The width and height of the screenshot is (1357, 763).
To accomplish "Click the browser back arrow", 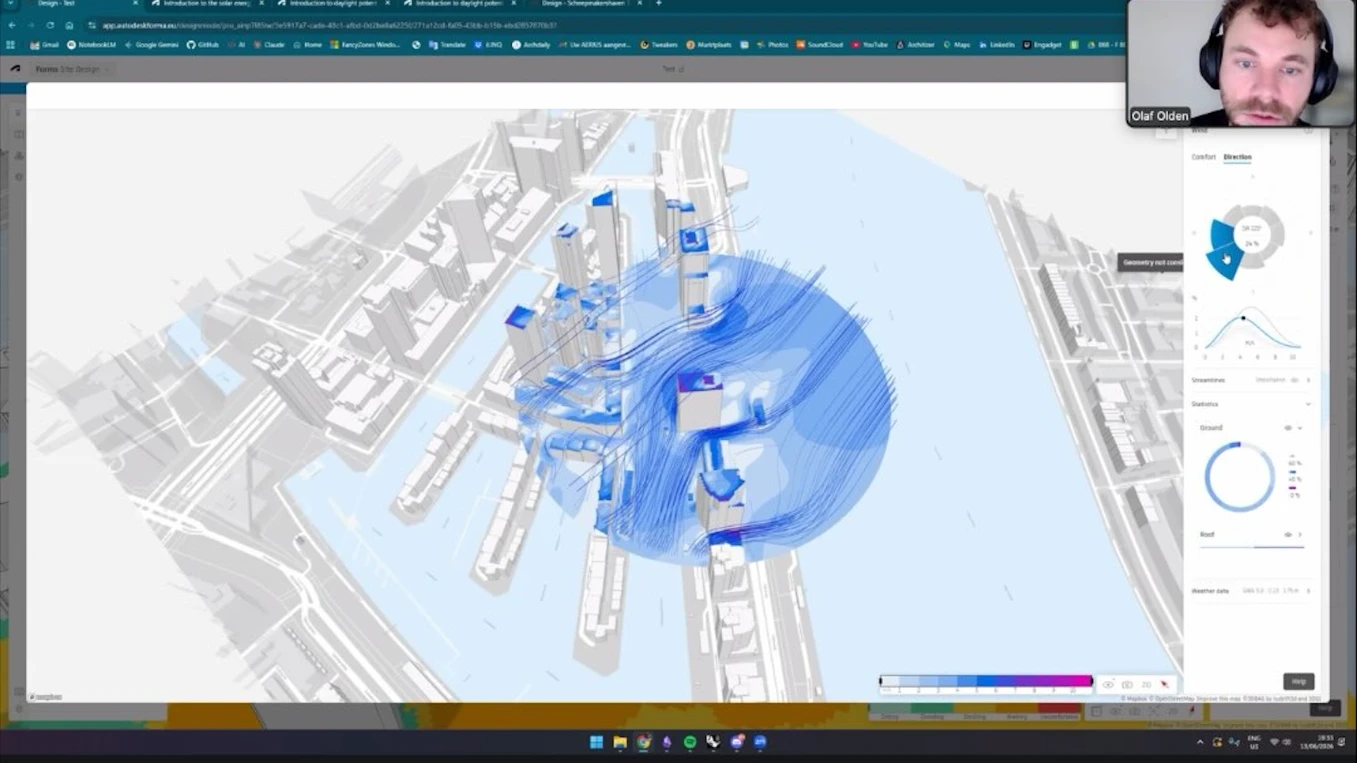I will pyautogui.click(x=12, y=25).
